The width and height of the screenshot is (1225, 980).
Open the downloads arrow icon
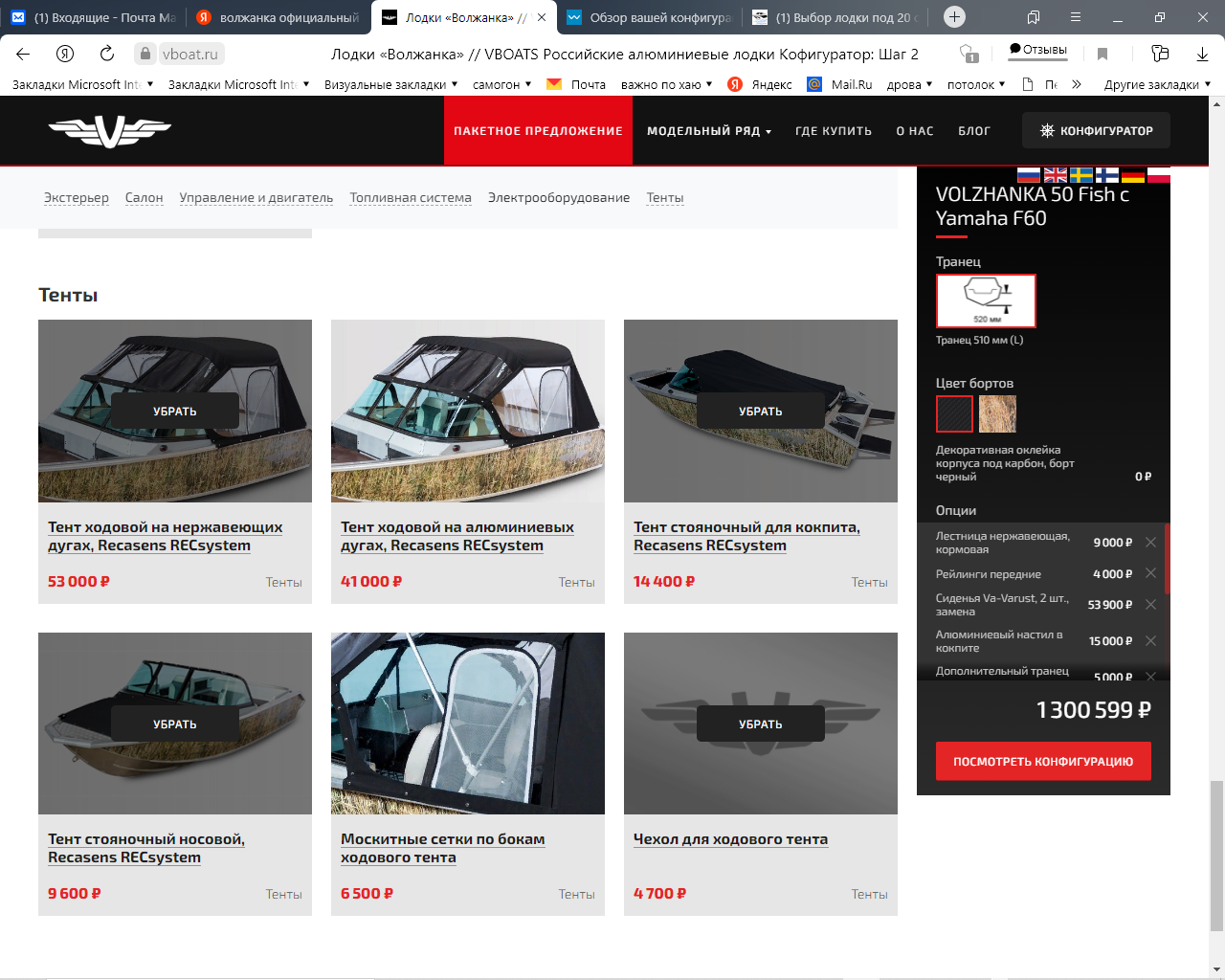[x=1202, y=54]
